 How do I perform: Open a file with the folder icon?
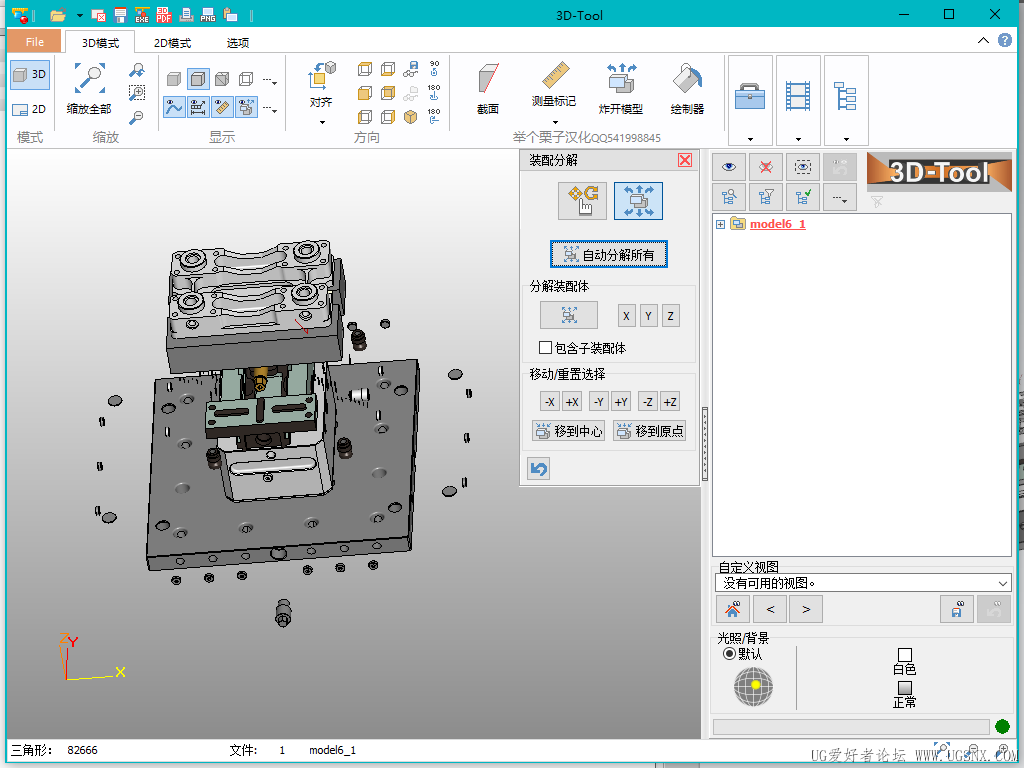[58, 15]
